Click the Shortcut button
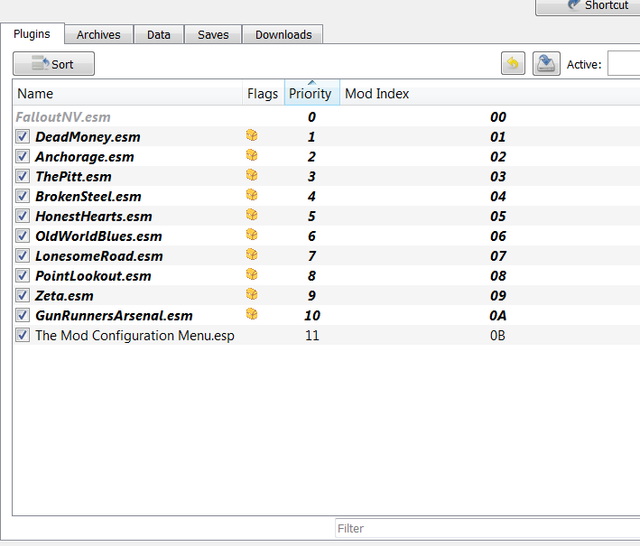640x546 pixels. point(588,7)
